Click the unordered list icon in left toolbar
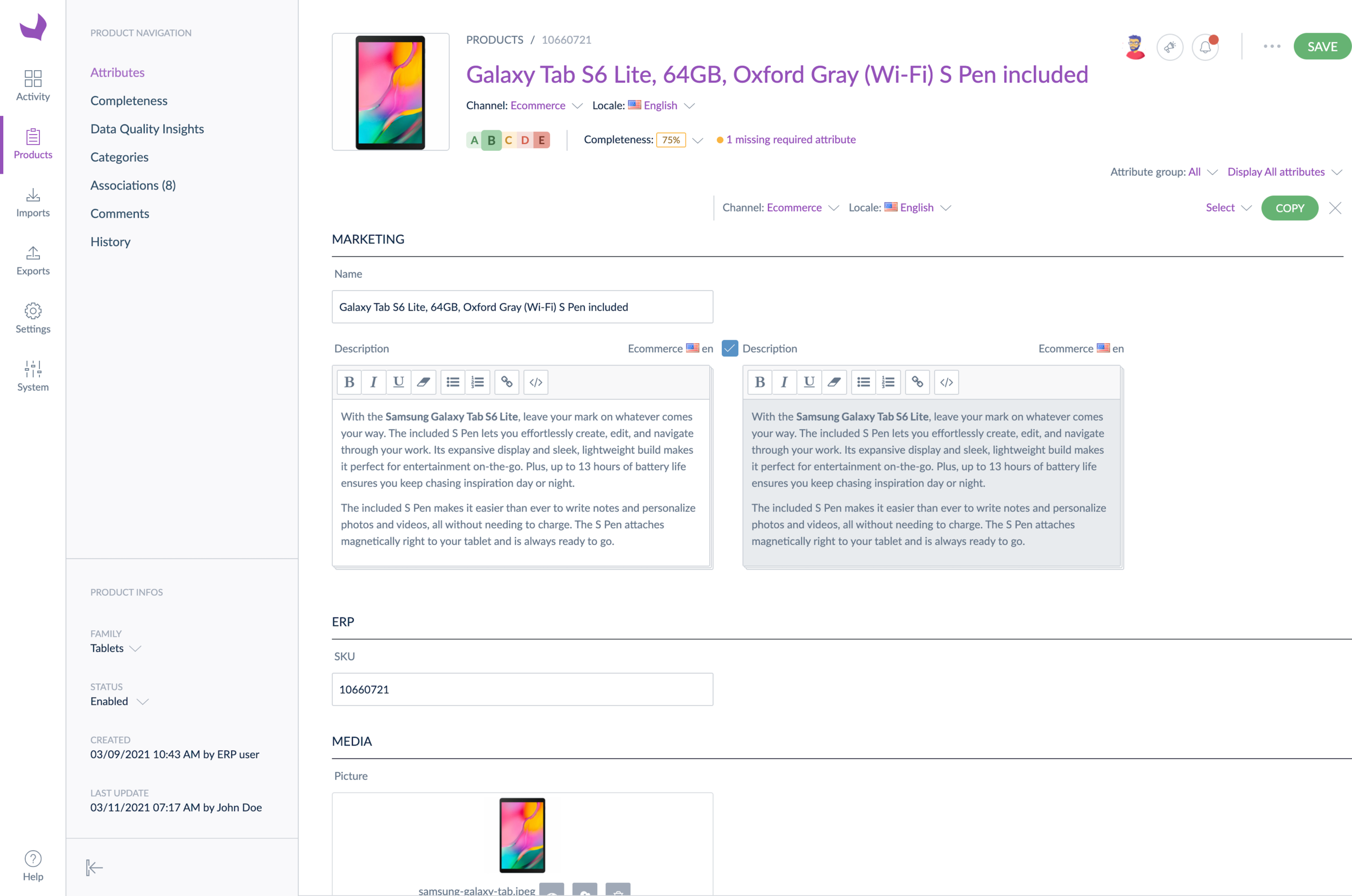This screenshot has height=896, width=1352. [x=452, y=382]
